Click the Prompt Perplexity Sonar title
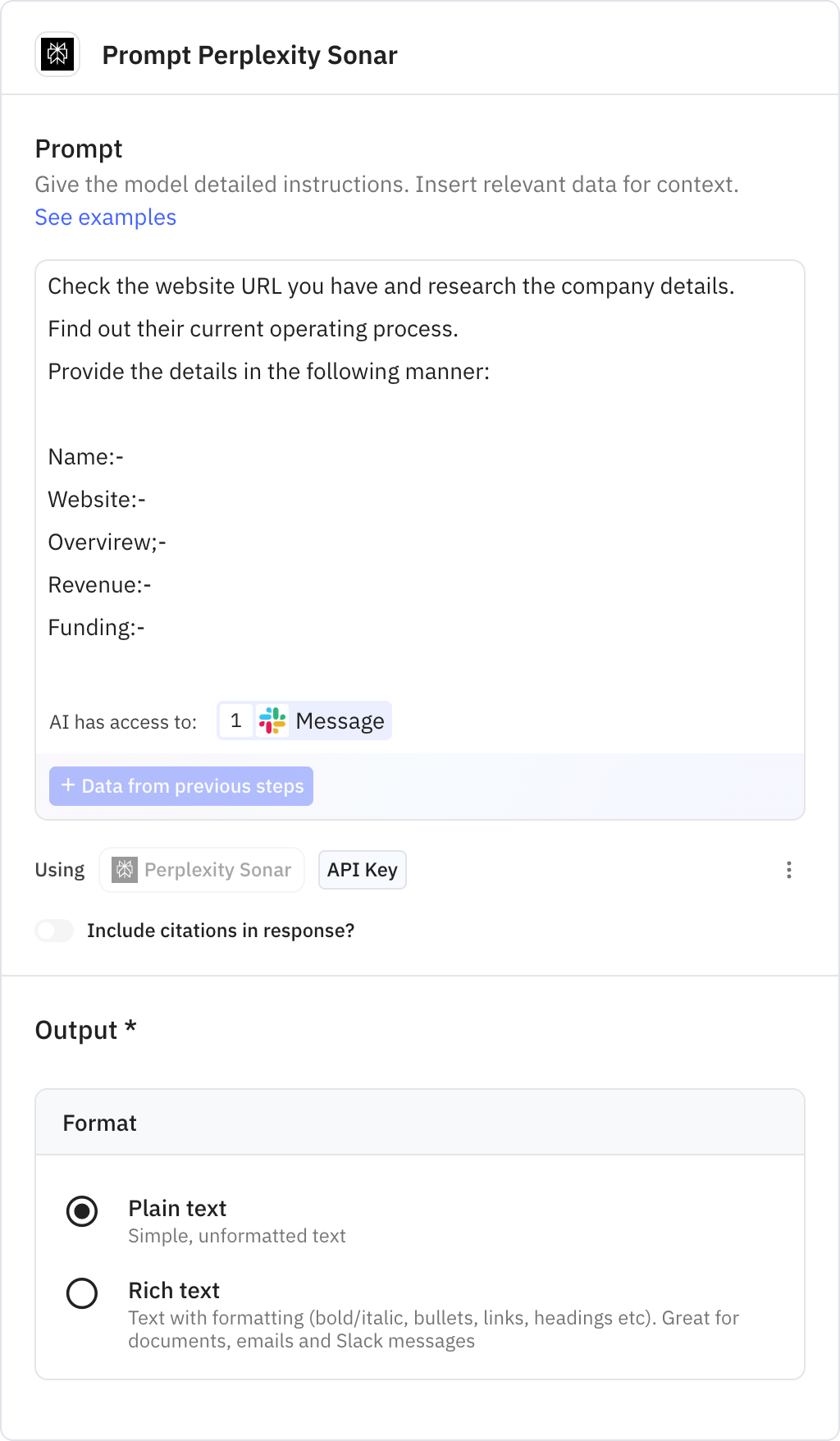 [249, 55]
